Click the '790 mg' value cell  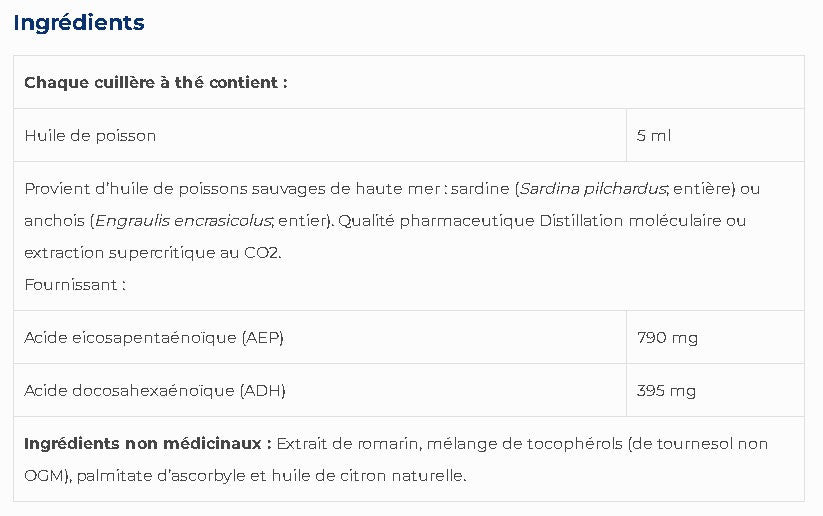tap(715, 338)
